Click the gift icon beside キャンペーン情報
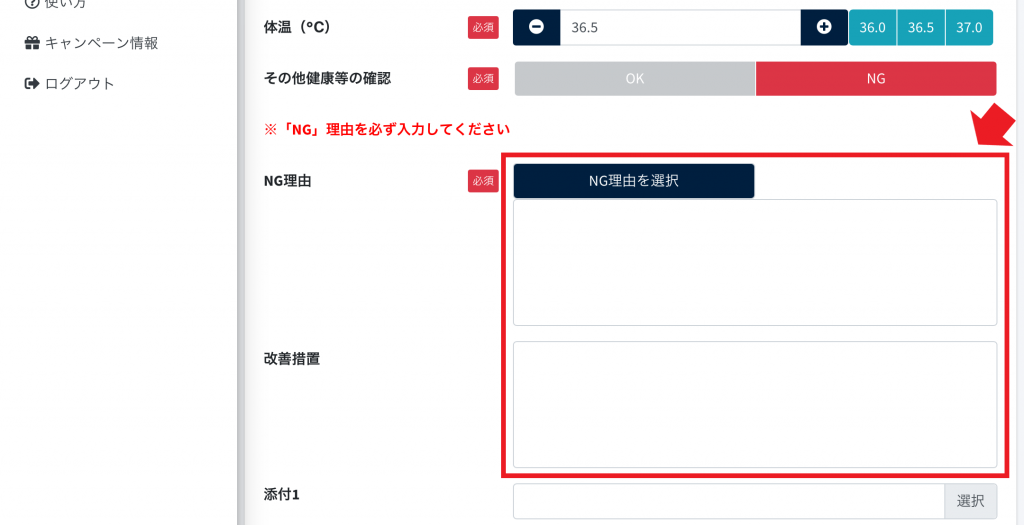The height and width of the screenshot is (525, 1024). pos(32,43)
